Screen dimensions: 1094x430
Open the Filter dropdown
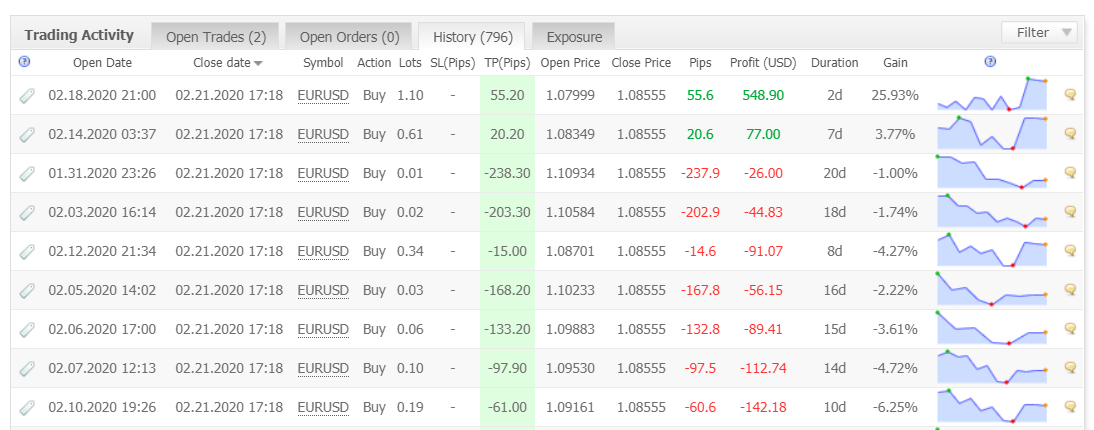pos(1039,33)
